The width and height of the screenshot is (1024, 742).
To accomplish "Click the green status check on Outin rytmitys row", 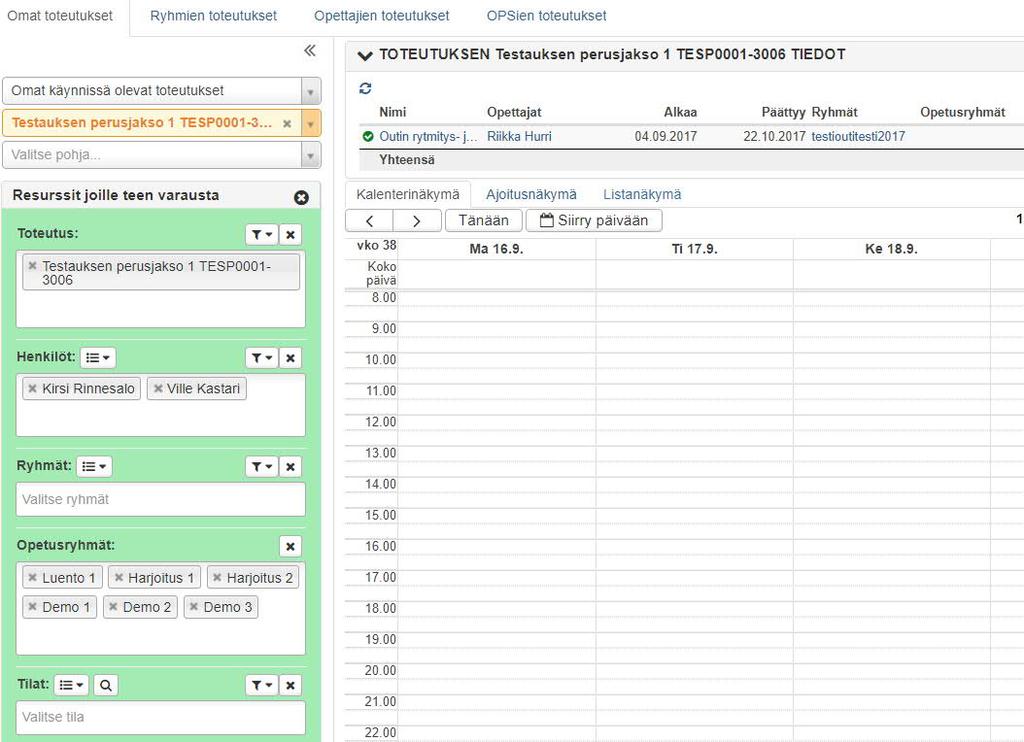I will [368, 137].
